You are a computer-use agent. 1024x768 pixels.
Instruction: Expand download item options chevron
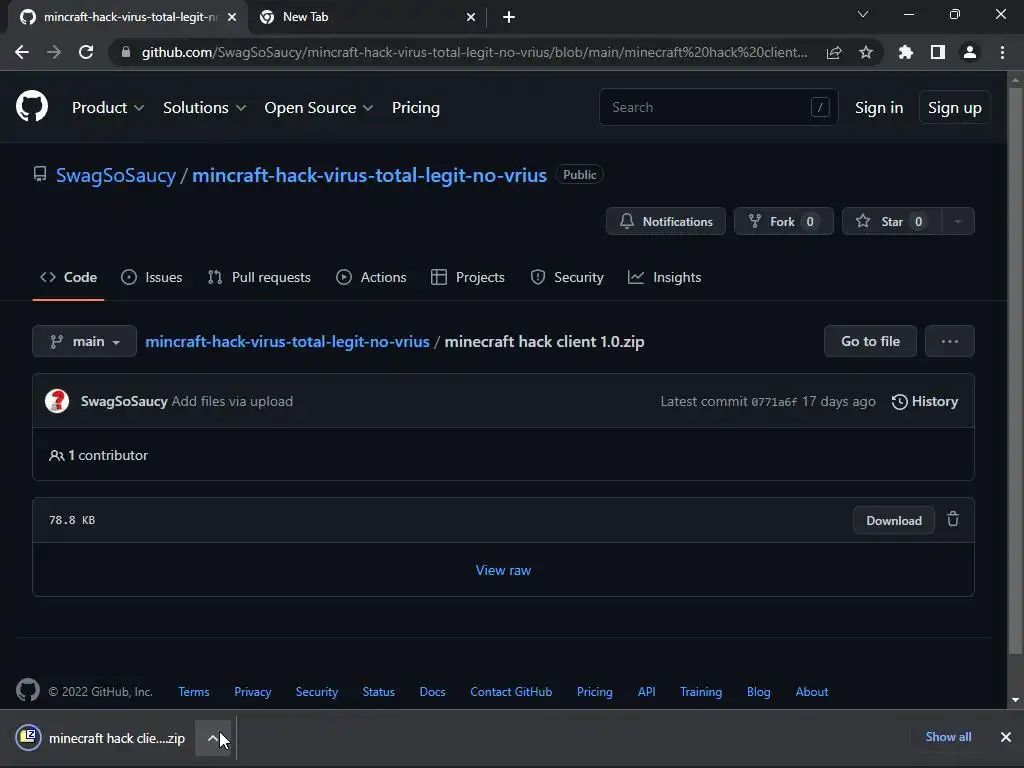(213, 738)
